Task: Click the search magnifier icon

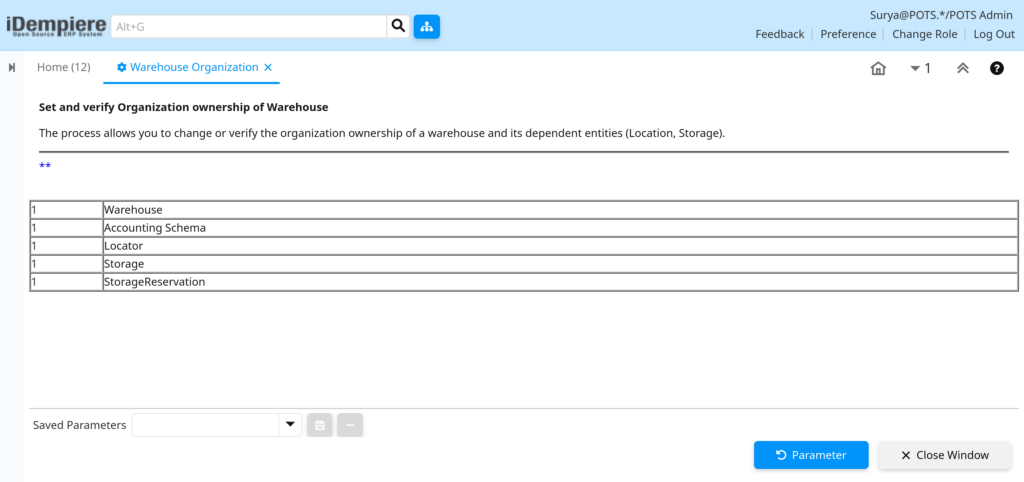Action: (x=398, y=27)
